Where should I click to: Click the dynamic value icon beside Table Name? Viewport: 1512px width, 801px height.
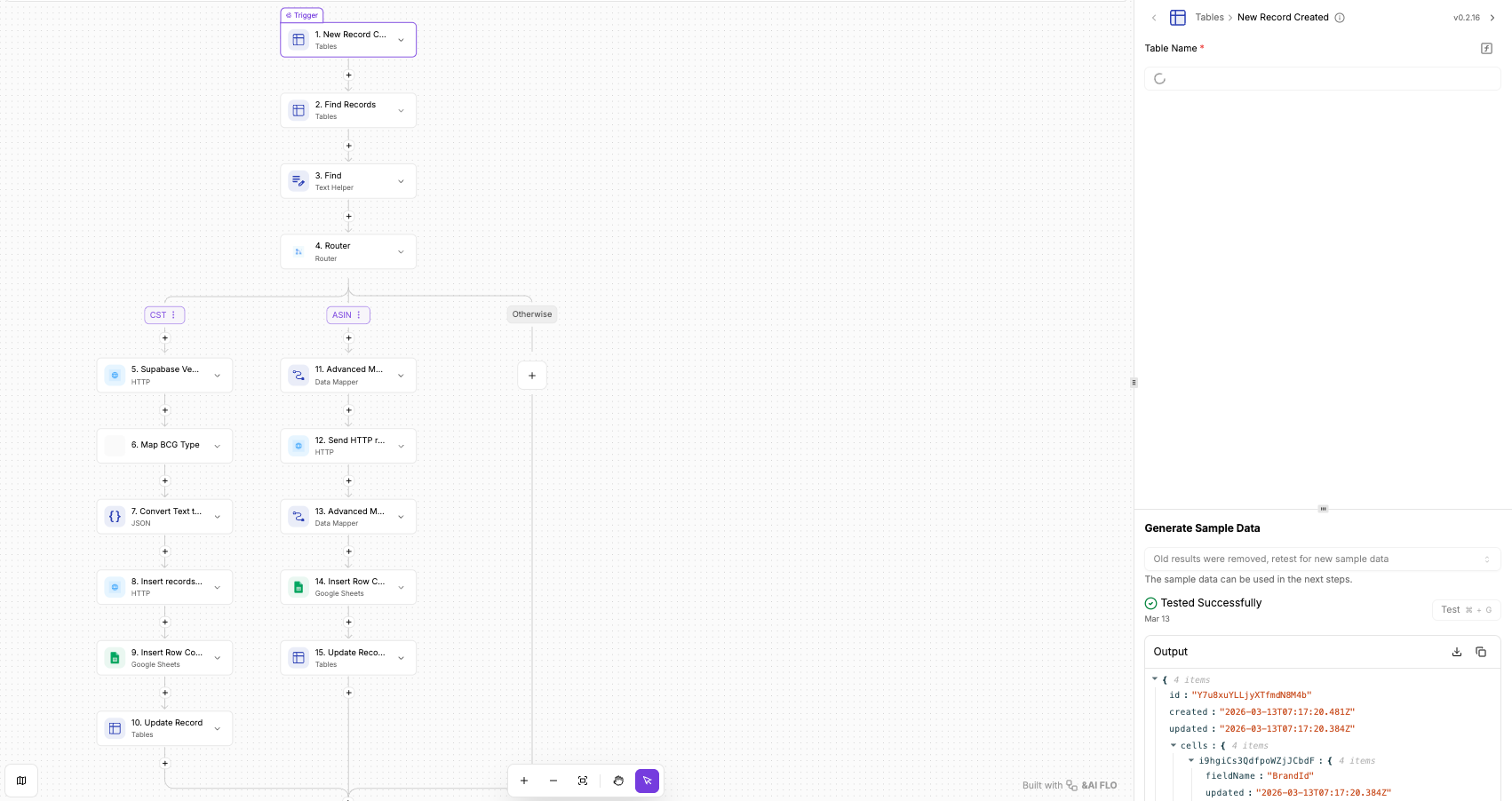(1486, 49)
